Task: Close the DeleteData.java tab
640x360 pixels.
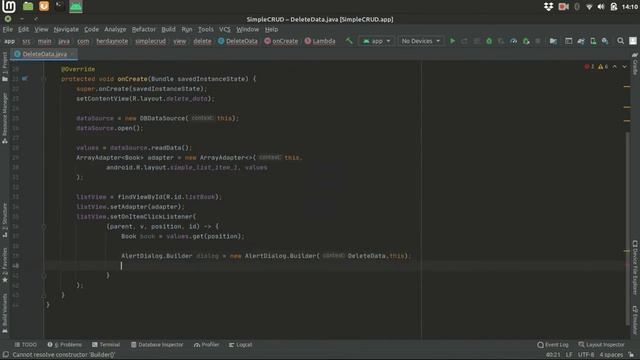Action: [x=73, y=54]
